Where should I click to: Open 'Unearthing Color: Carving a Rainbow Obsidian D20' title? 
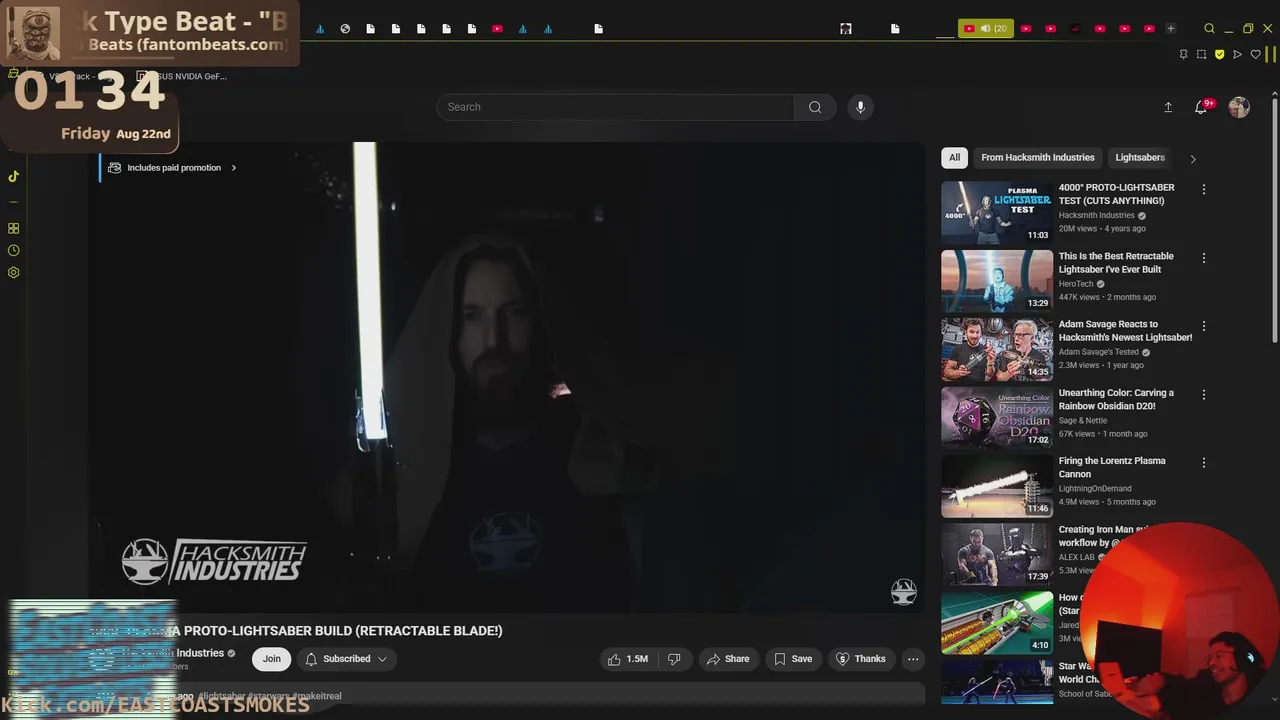(1116, 400)
